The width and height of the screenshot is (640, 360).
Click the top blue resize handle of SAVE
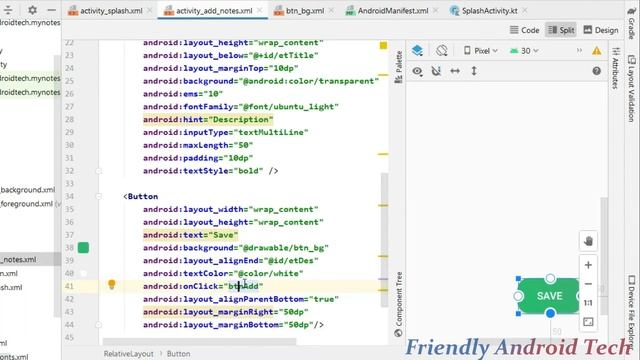click(x=550, y=279)
